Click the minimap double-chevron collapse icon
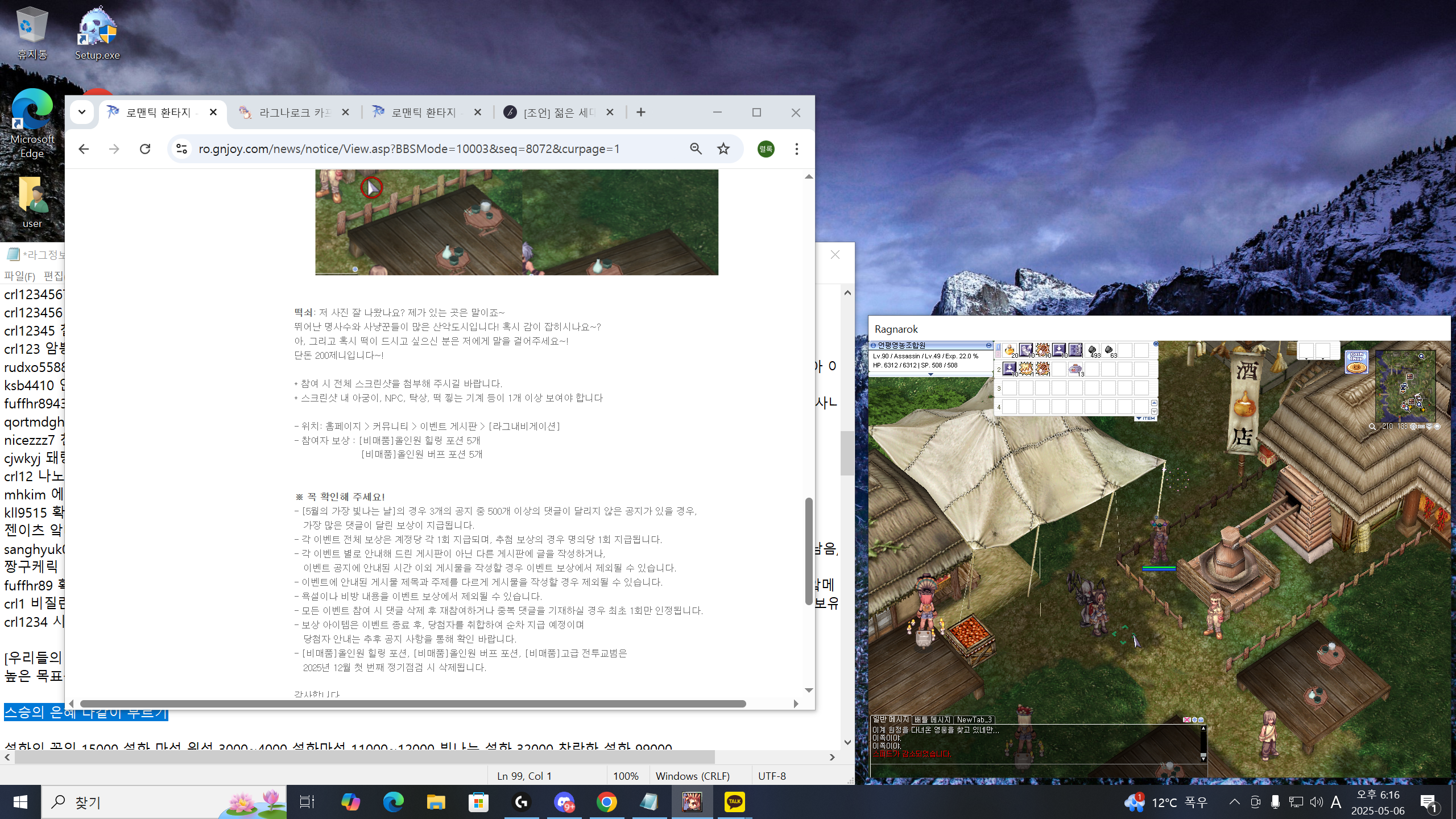The height and width of the screenshot is (819, 1456). (1429, 427)
